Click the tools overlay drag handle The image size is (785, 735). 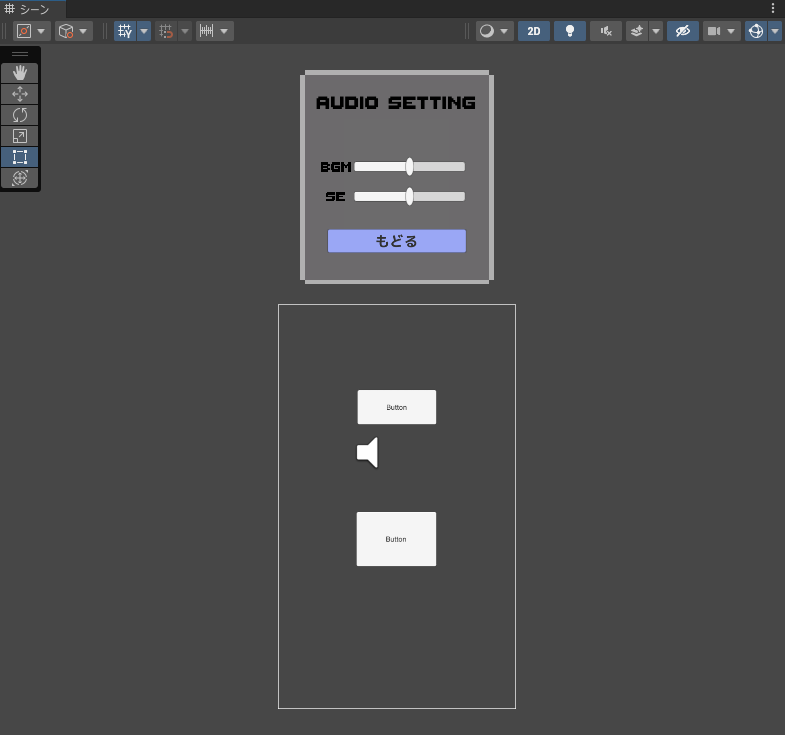[x=20, y=54]
